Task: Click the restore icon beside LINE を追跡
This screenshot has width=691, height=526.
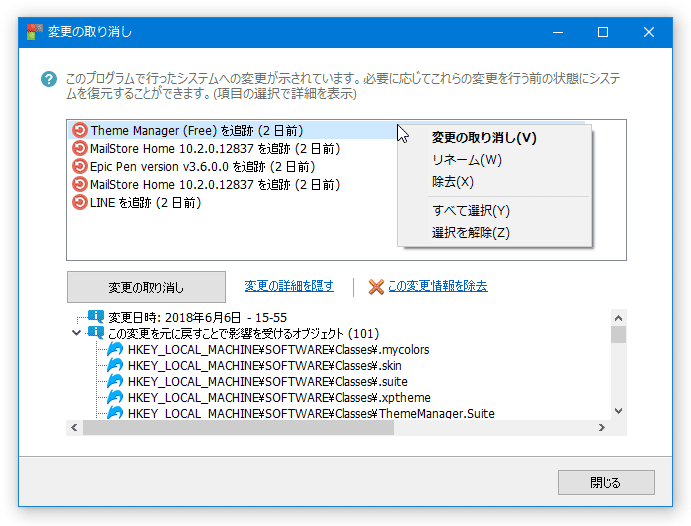Action: pos(80,203)
